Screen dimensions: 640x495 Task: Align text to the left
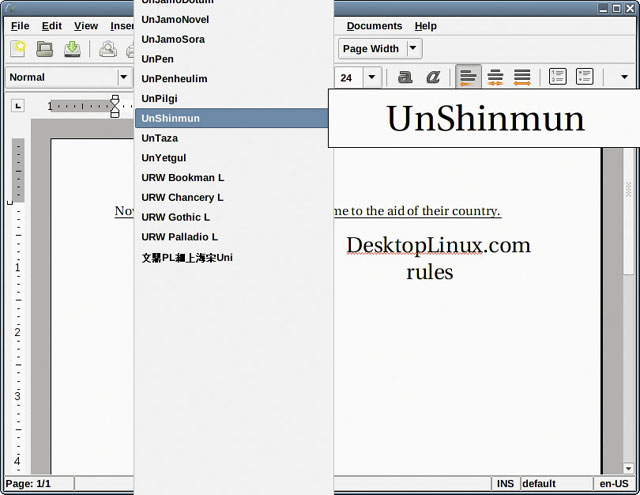pos(468,77)
